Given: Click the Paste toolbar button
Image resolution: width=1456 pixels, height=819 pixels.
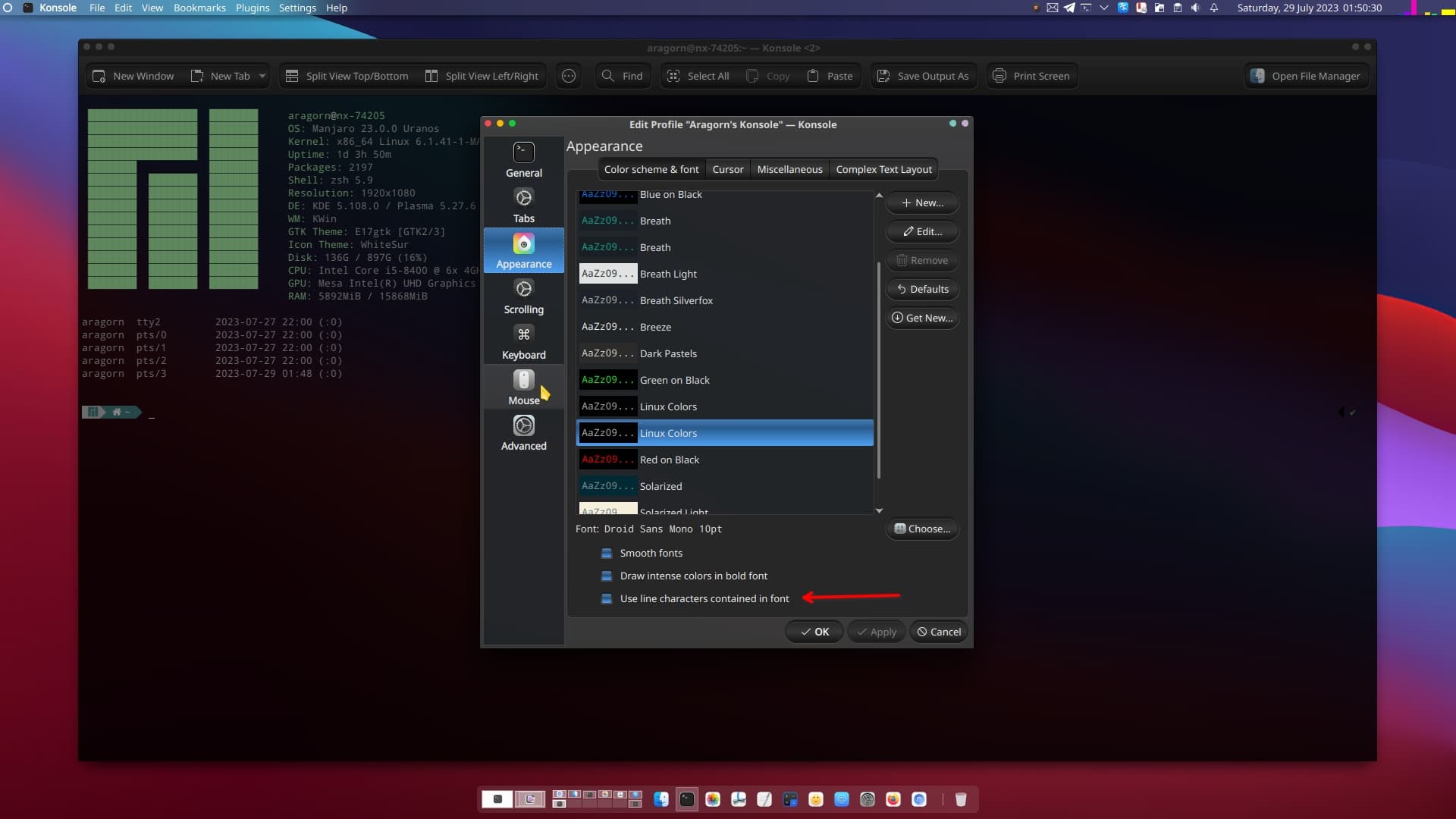Looking at the screenshot, I should tap(830, 76).
